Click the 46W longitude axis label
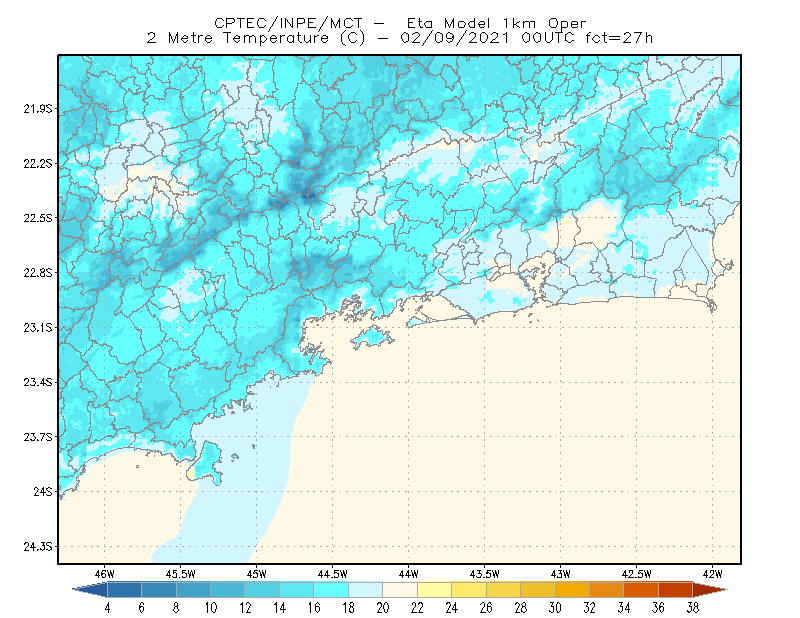800x618 pixels. pyautogui.click(x=105, y=574)
